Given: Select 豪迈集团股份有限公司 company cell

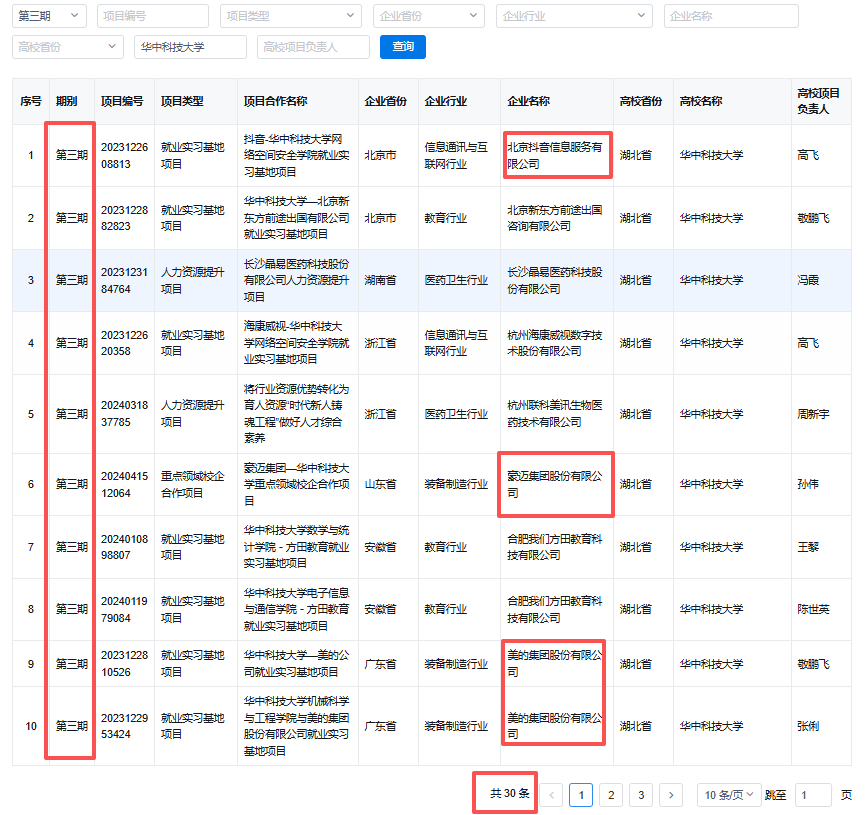Looking at the screenshot, I should (557, 484).
